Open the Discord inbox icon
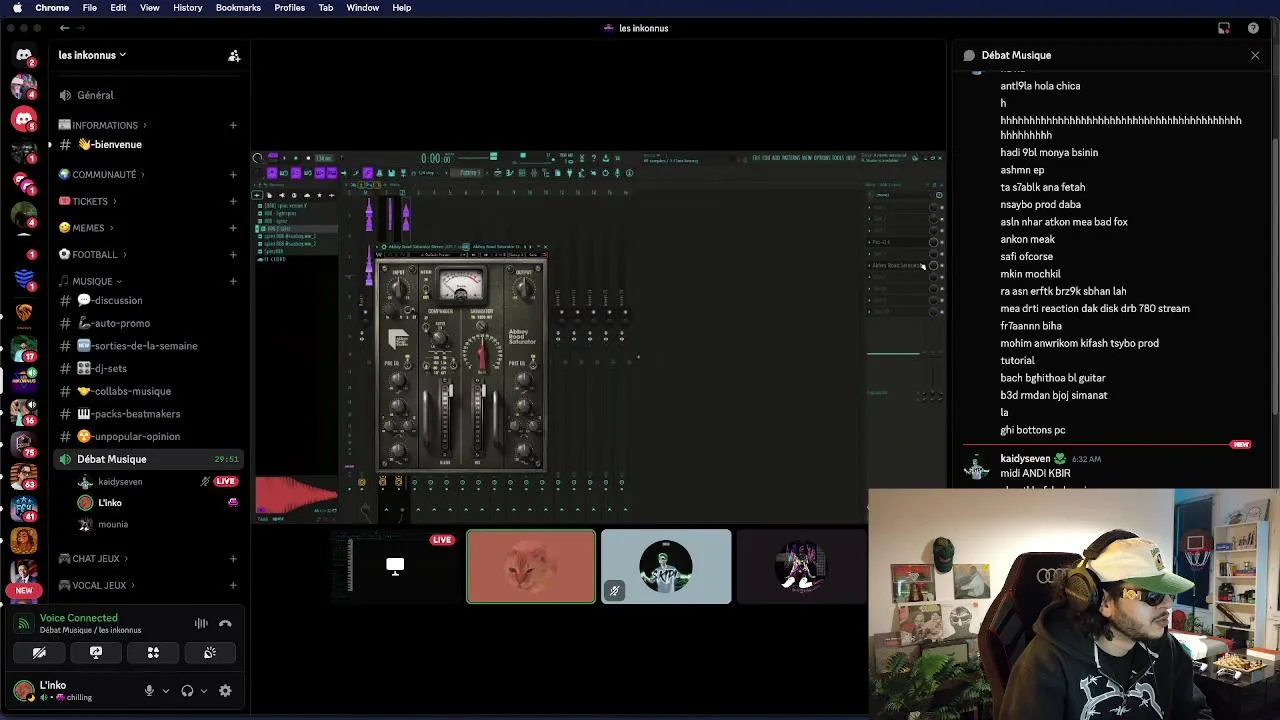 1224,28
